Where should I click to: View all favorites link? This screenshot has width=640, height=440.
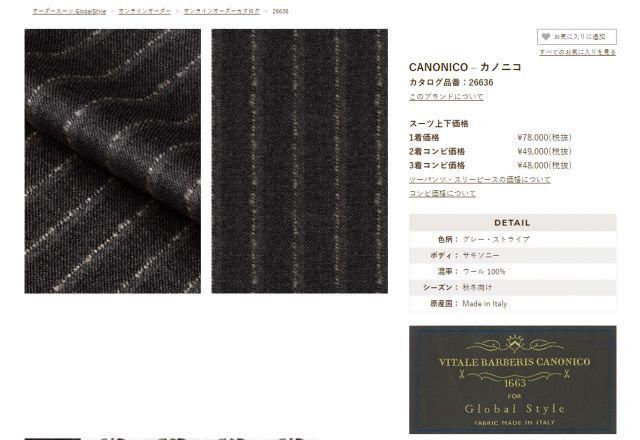[578, 52]
